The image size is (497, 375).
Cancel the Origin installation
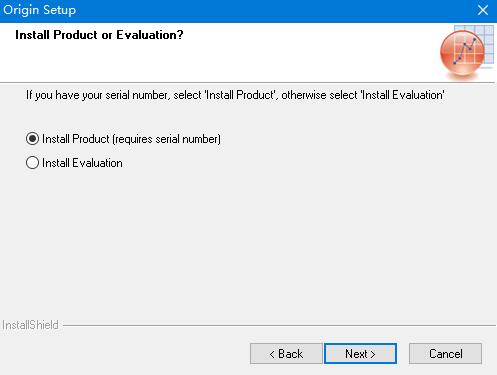click(x=445, y=353)
